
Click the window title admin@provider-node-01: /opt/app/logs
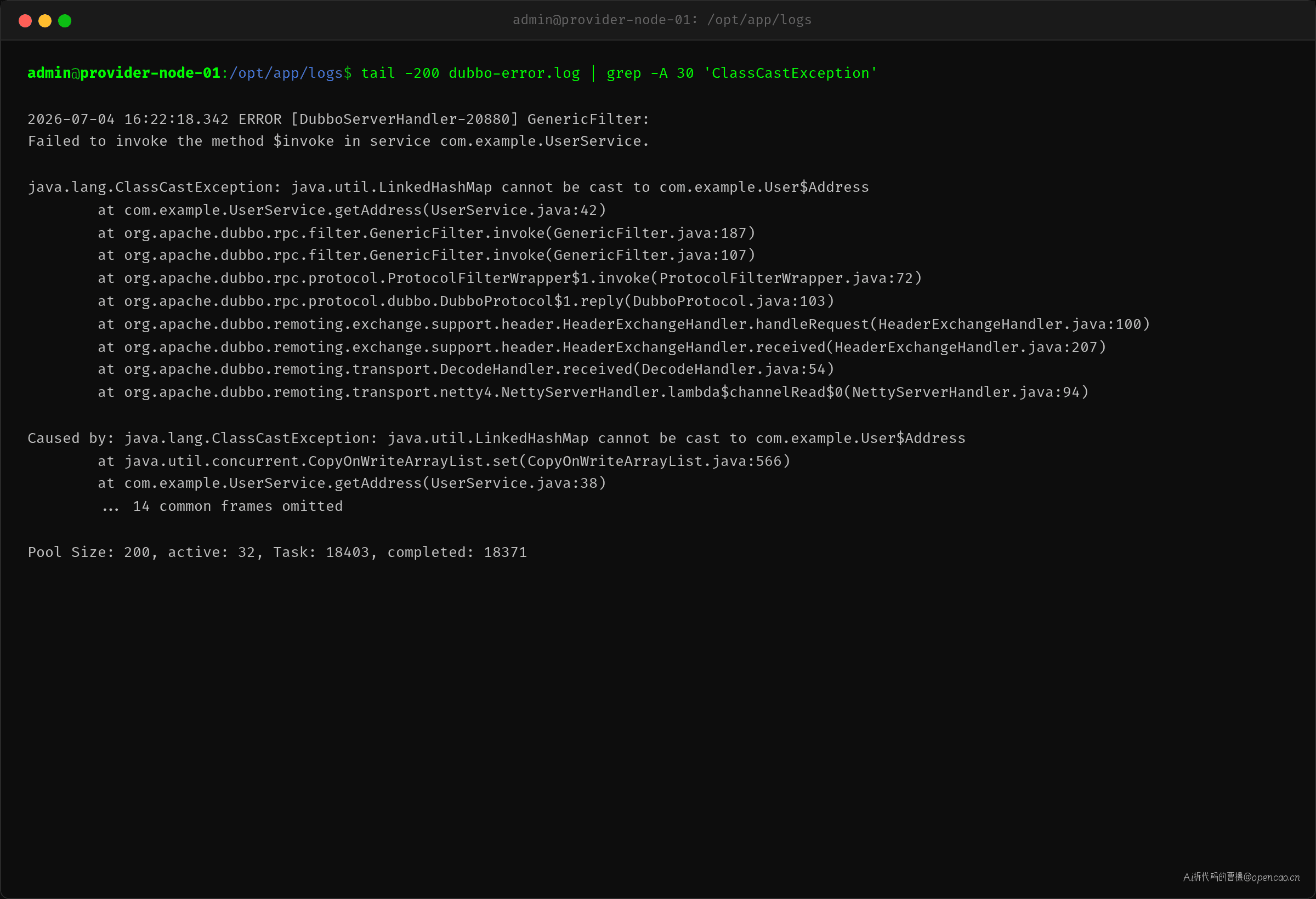[662, 20]
